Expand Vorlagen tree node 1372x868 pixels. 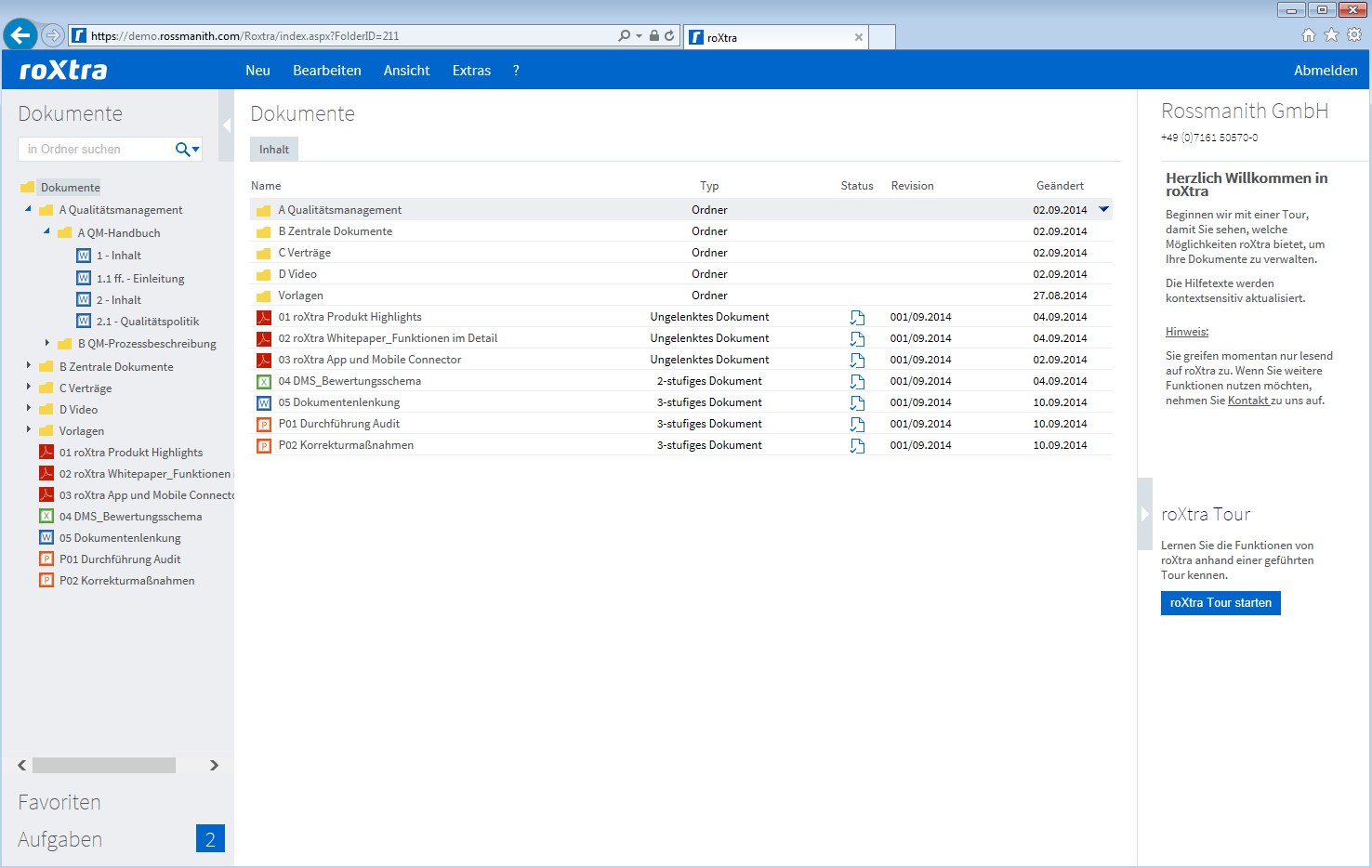point(29,429)
